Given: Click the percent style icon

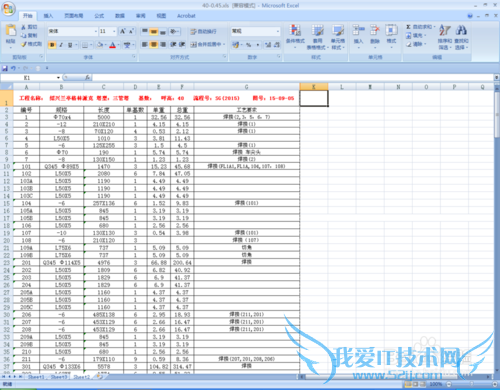Looking at the screenshot, I should pos(248,45).
